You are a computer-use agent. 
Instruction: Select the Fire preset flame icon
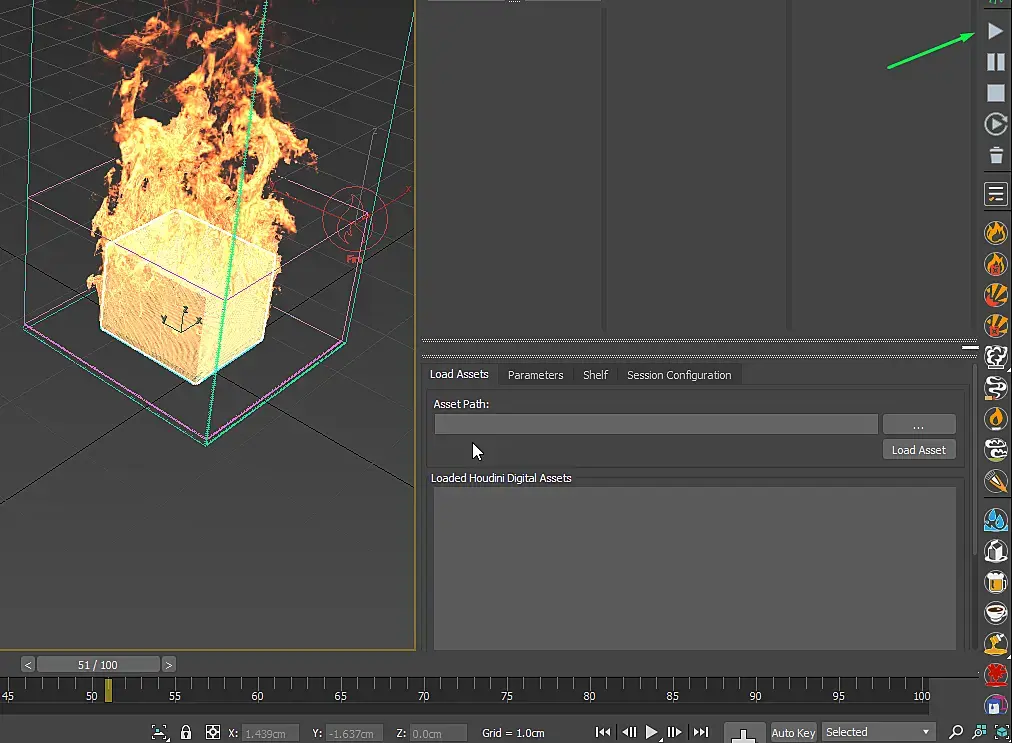(995, 233)
